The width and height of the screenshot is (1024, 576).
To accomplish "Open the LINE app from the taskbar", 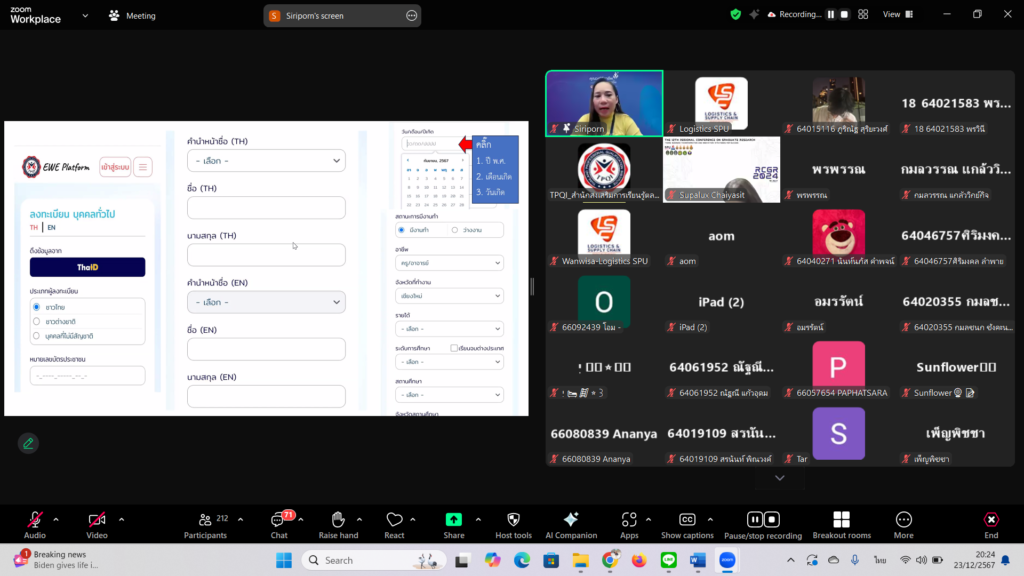I will [669, 560].
